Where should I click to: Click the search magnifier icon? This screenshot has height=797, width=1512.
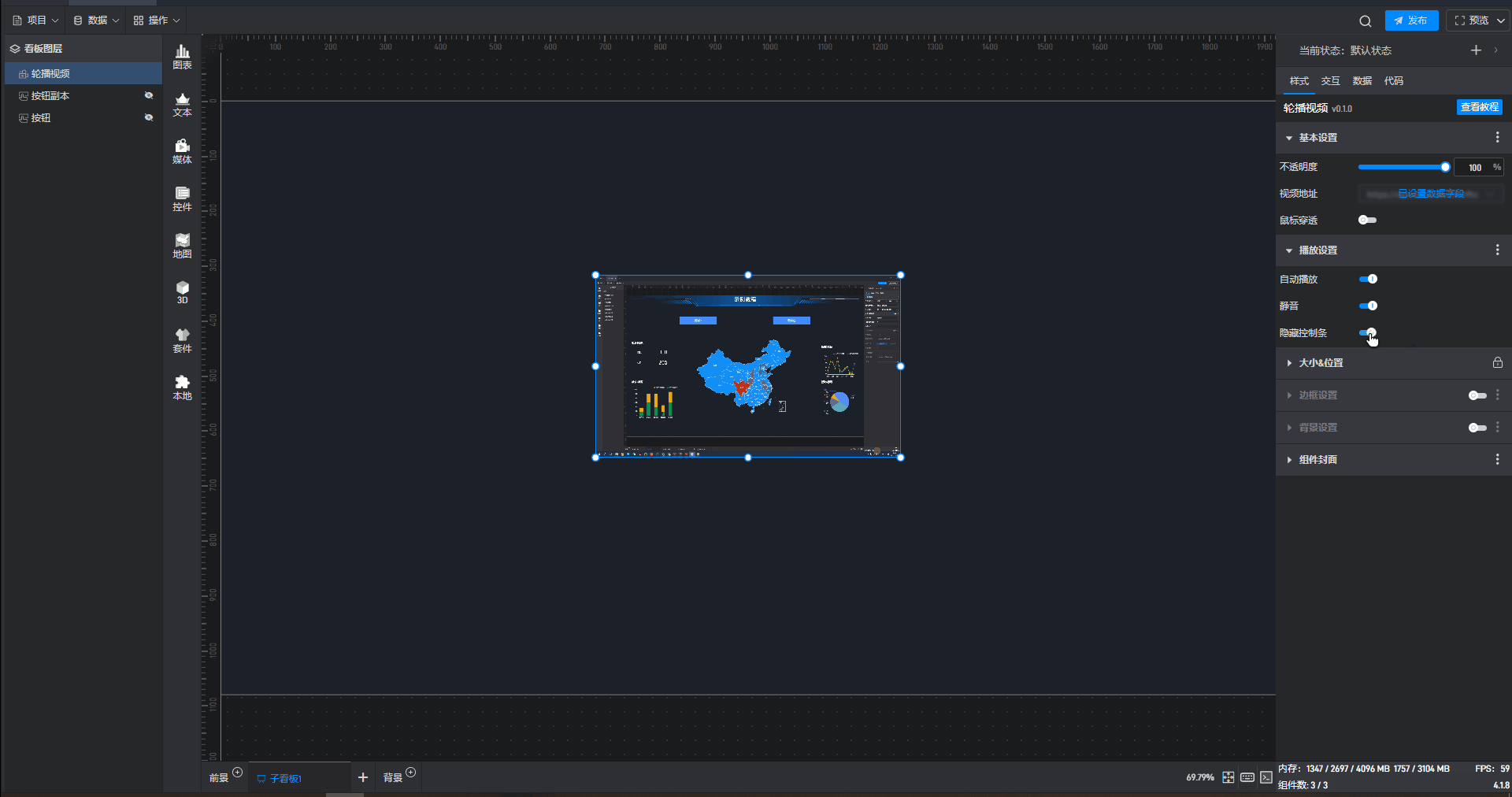(1365, 21)
